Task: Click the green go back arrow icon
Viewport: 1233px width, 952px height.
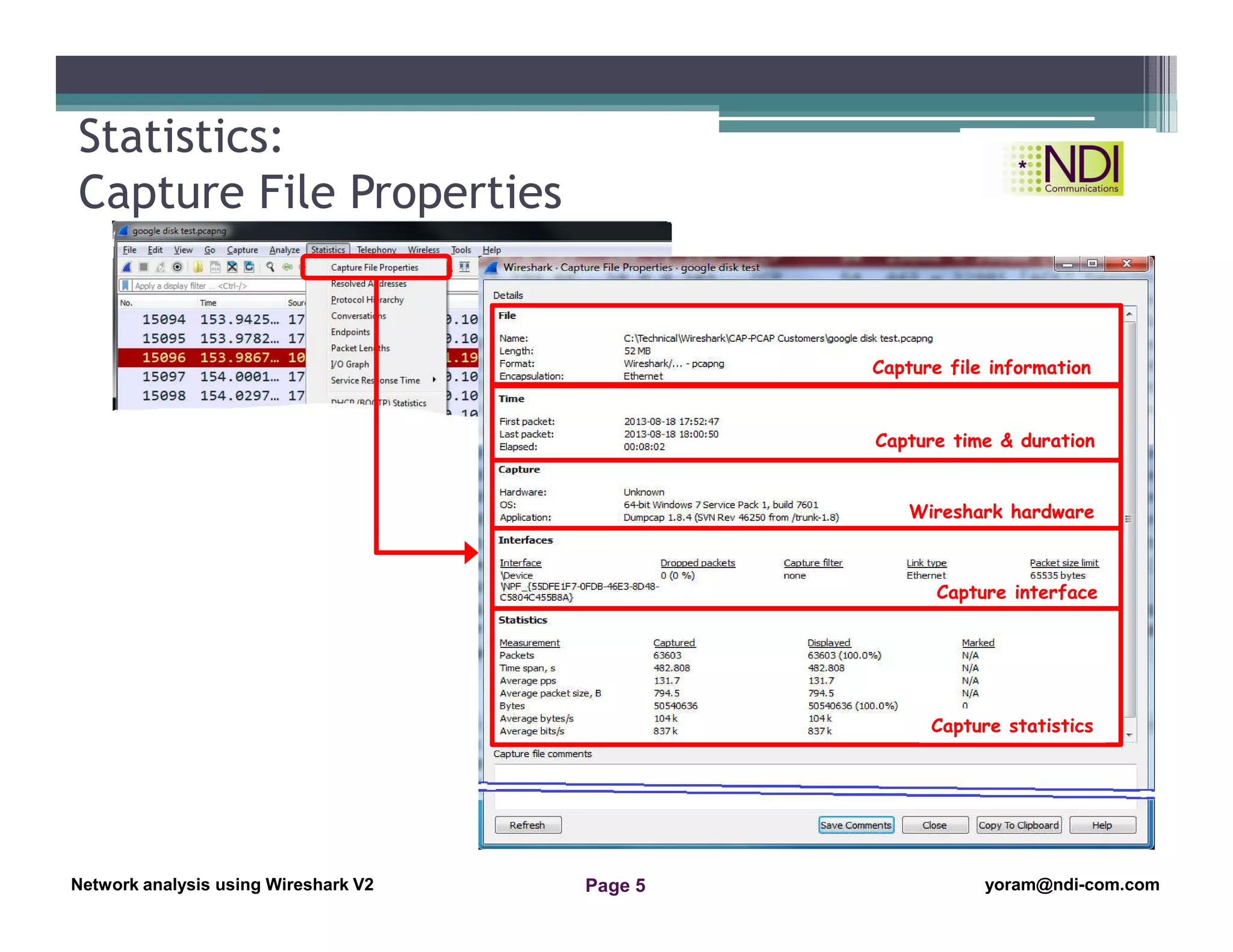Action: (287, 267)
